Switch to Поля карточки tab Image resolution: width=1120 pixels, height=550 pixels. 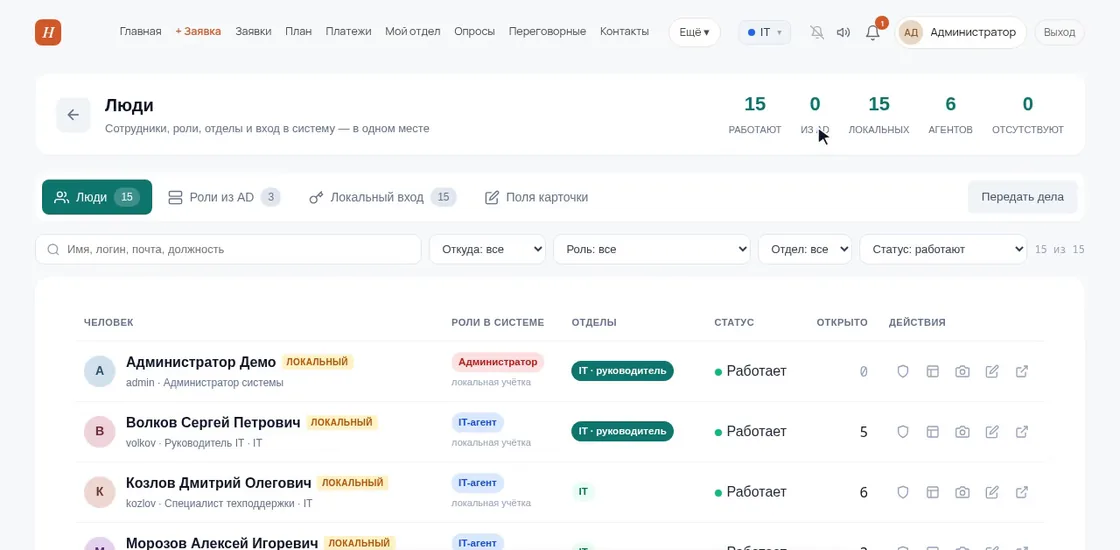click(536, 197)
